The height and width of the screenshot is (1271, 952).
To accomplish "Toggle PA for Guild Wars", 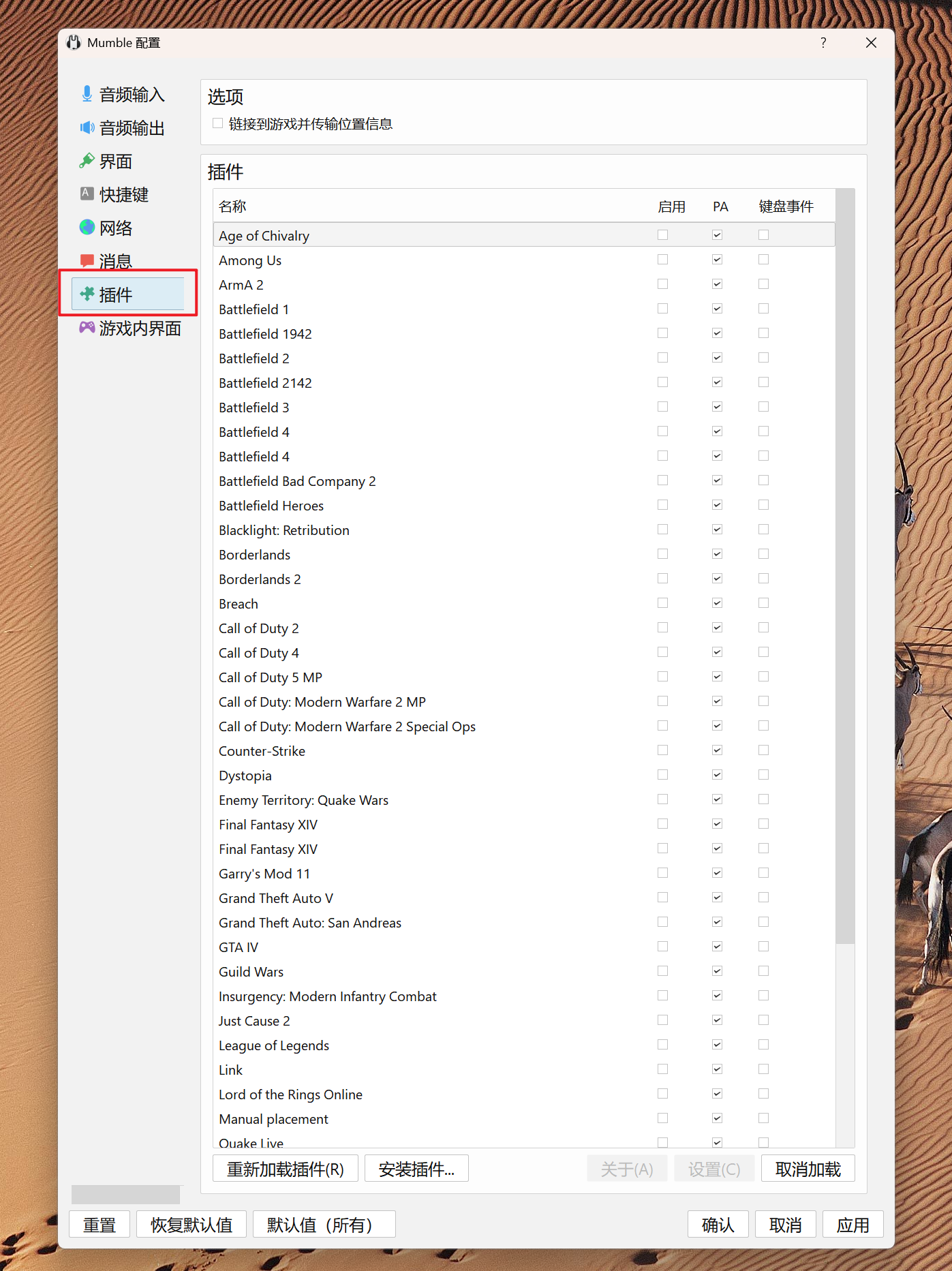I will [717, 971].
